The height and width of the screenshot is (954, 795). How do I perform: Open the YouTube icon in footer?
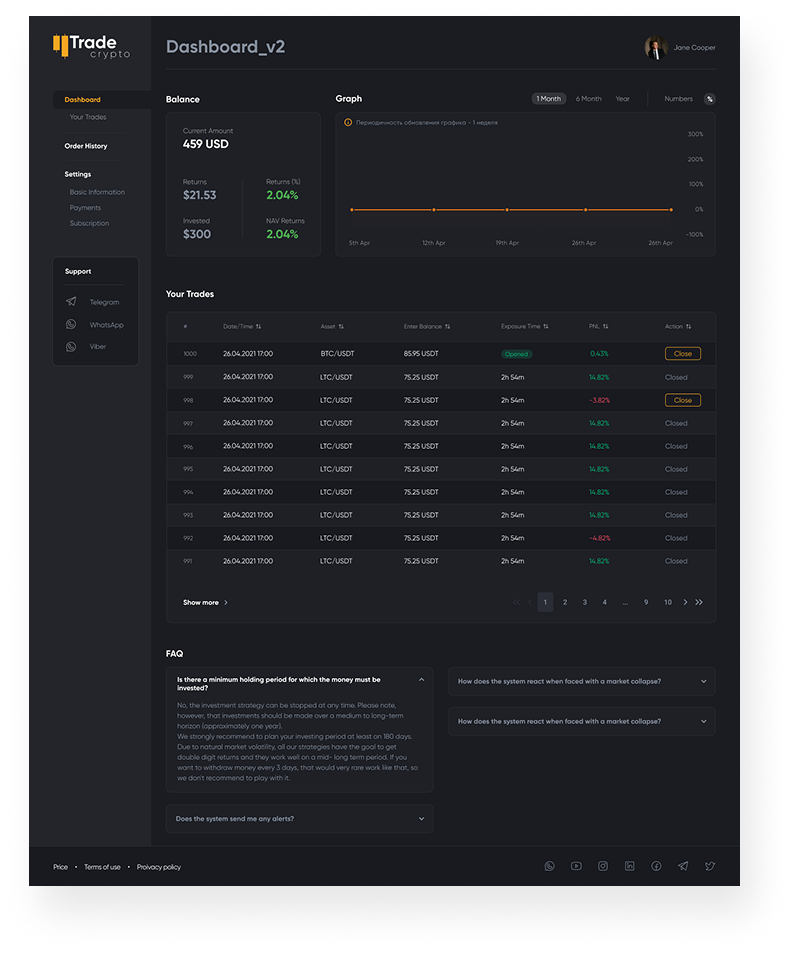[x=576, y=866]
